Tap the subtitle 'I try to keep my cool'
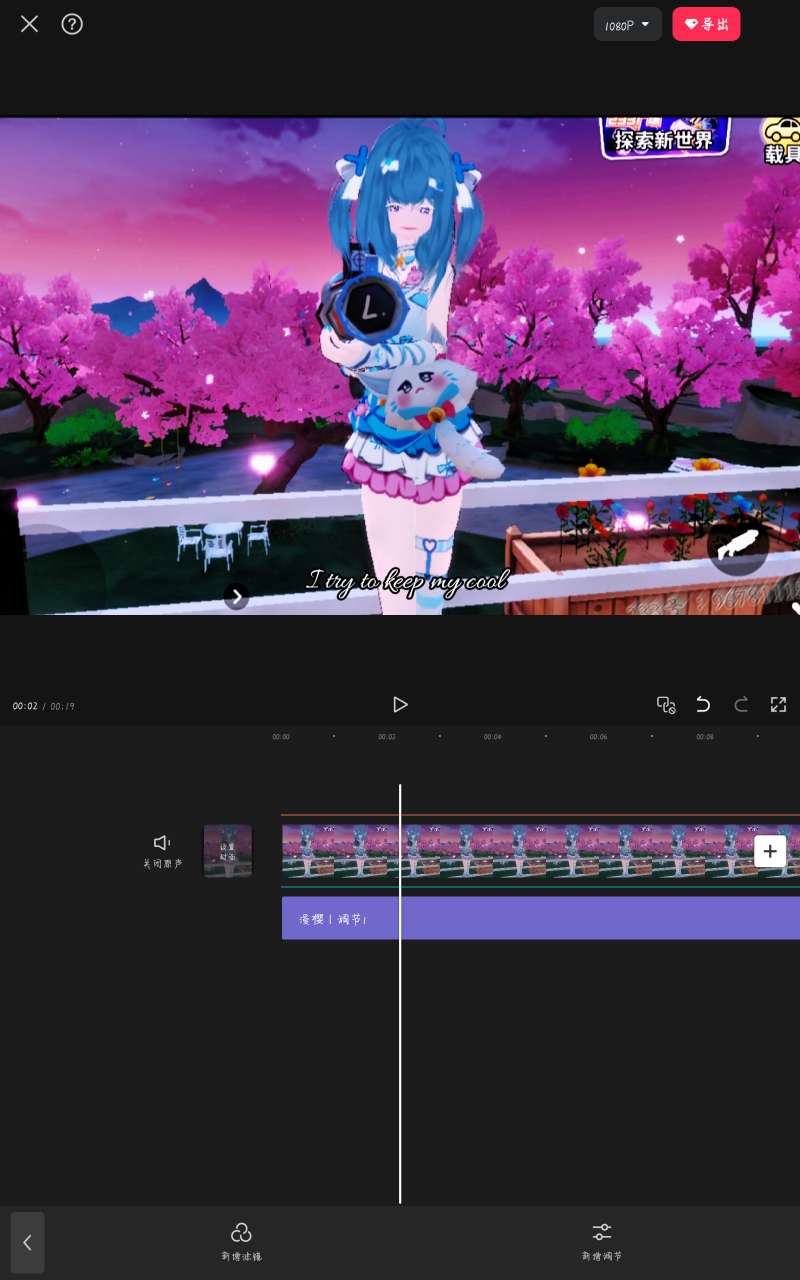The height and width of the screenshot is (1280, 800). point(408,580)
